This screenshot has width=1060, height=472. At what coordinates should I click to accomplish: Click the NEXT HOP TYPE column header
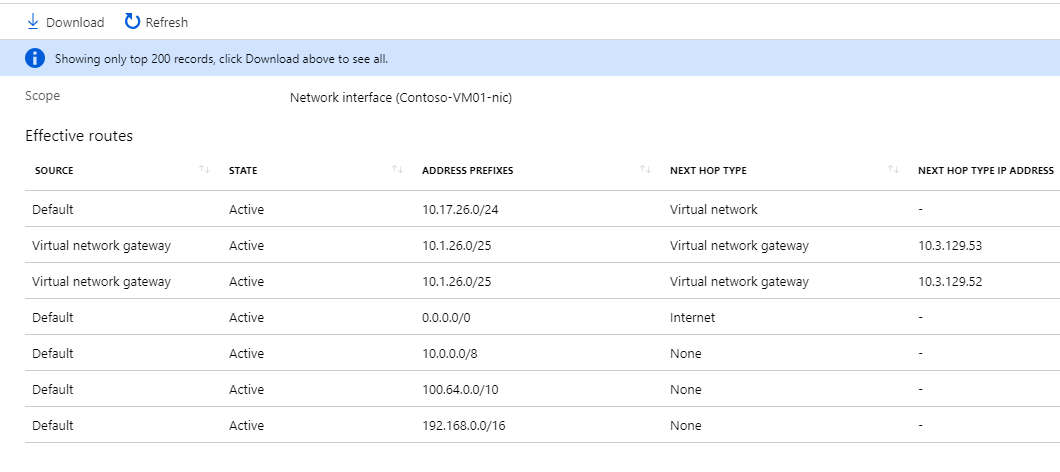click(x=708, y=171)
